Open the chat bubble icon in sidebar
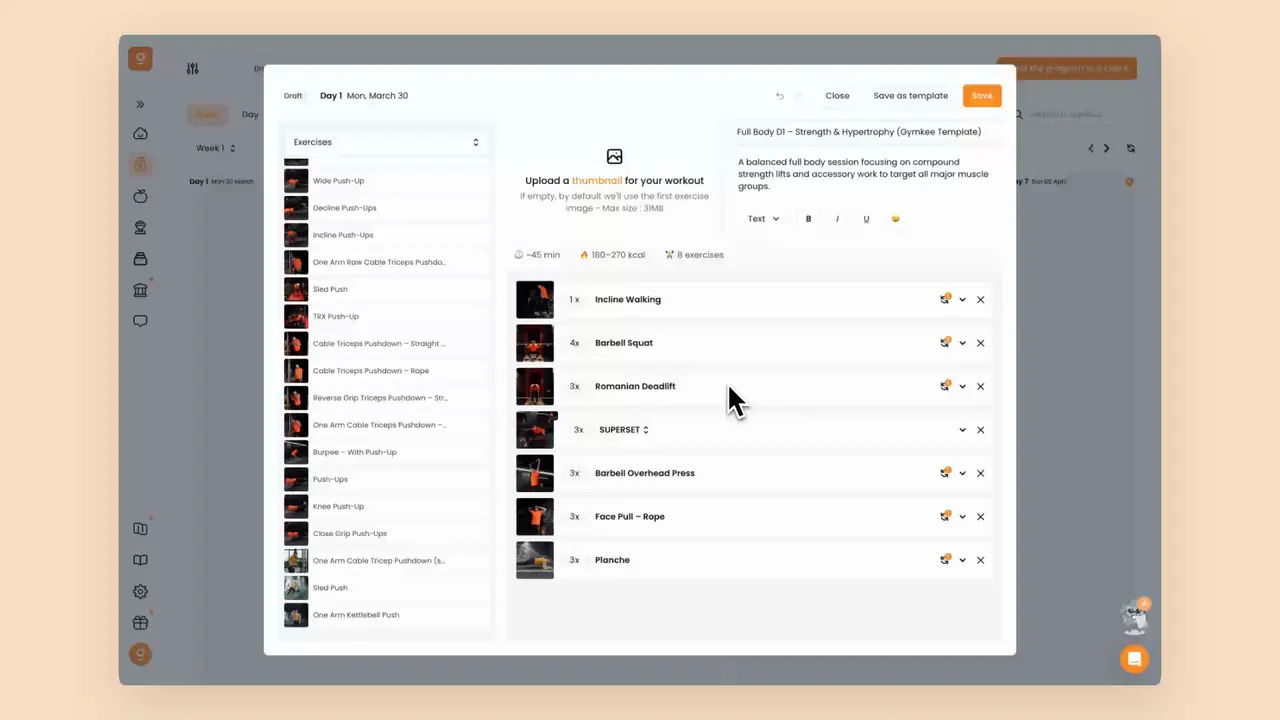This screenshot has height=720, width=1280. click(140, 321)
